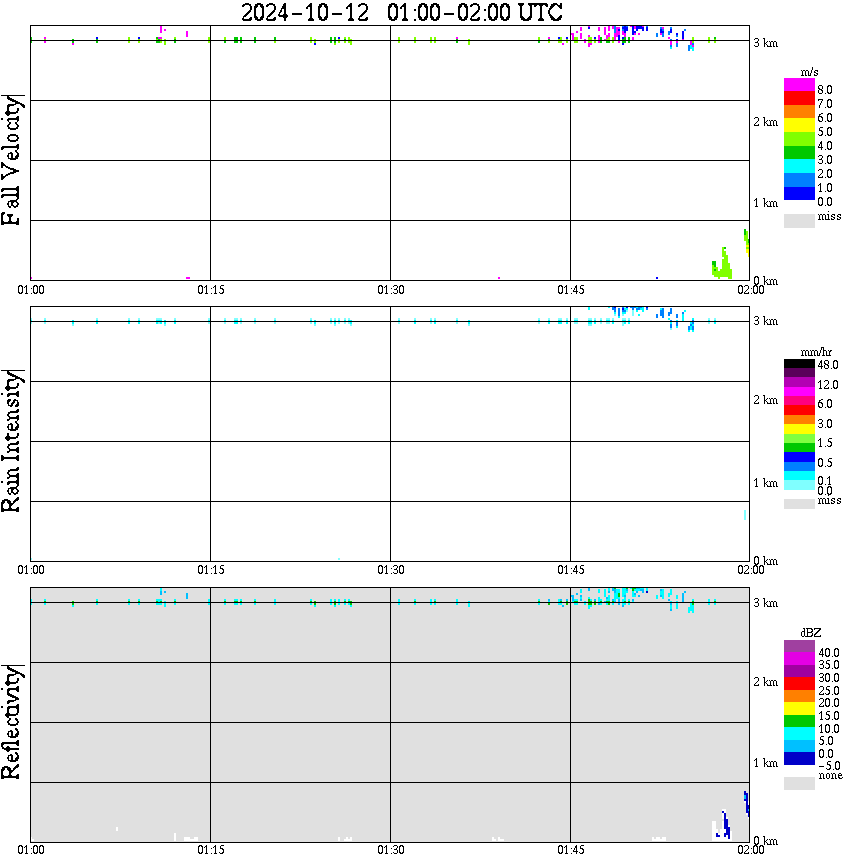850x868 pixels.
Task: Select the cyan 2.0 m/s legend swatch
Action: click(799, 167)
